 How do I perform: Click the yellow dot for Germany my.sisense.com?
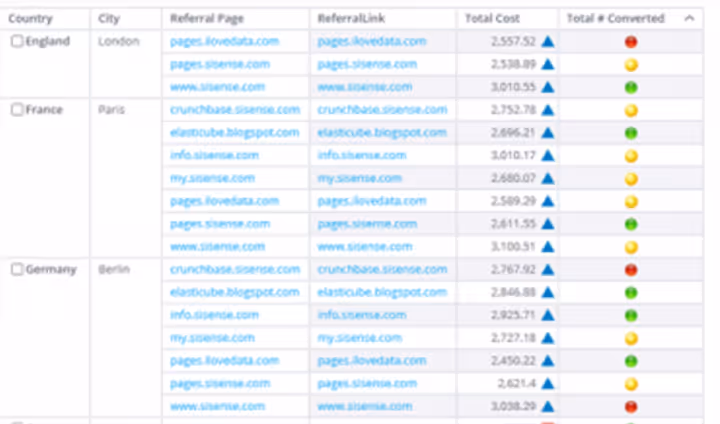(631, 338)
